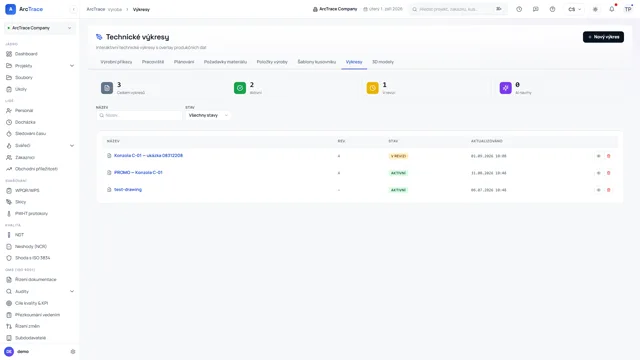Image resolution: width=640 pixels, height=360 pixels.
Task: Delete the Konzola C-01 – ukázka row
Action: coord(609,156)
